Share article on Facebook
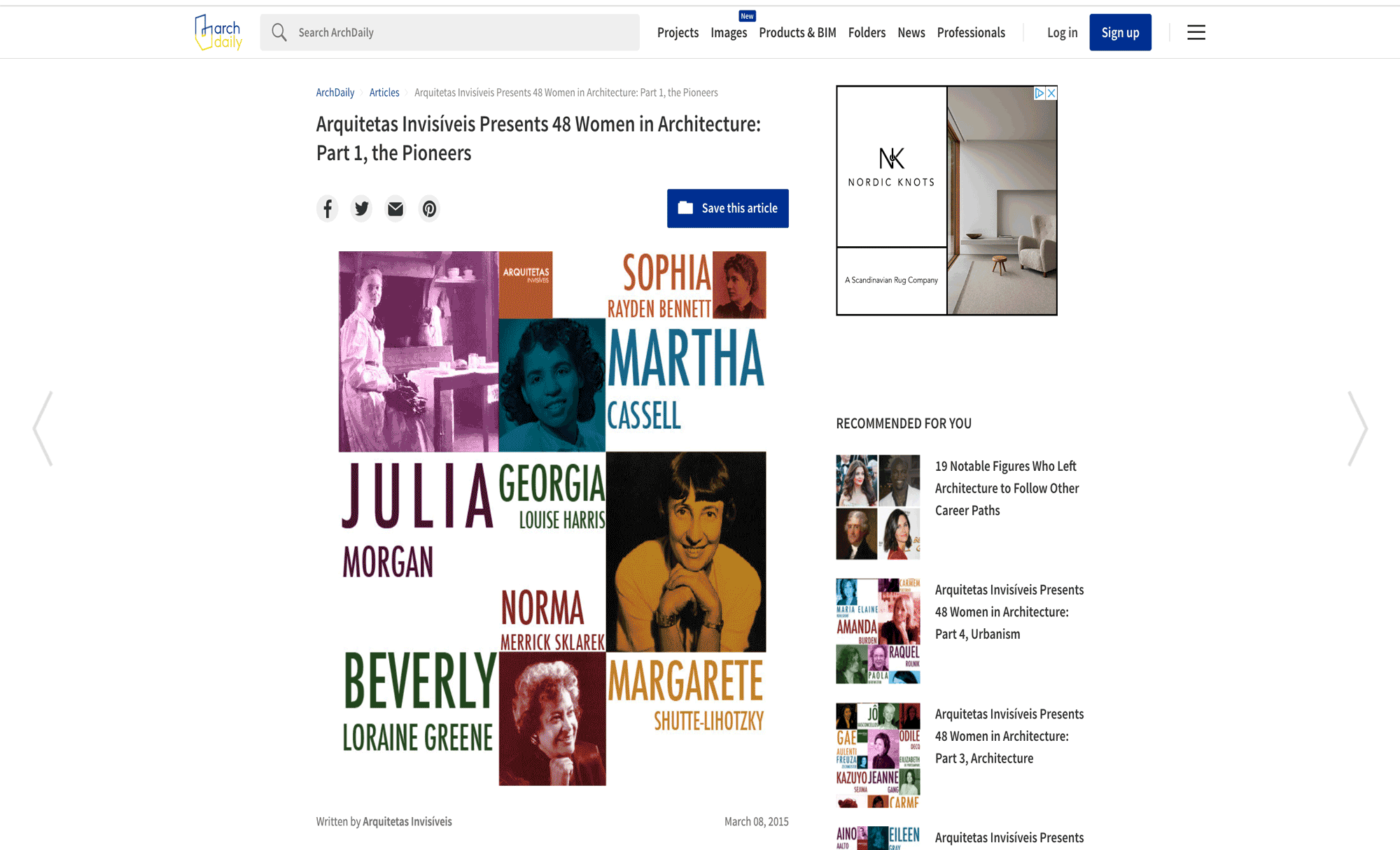The width and height of the screenshot is (1400, 850). click(327, 208)
